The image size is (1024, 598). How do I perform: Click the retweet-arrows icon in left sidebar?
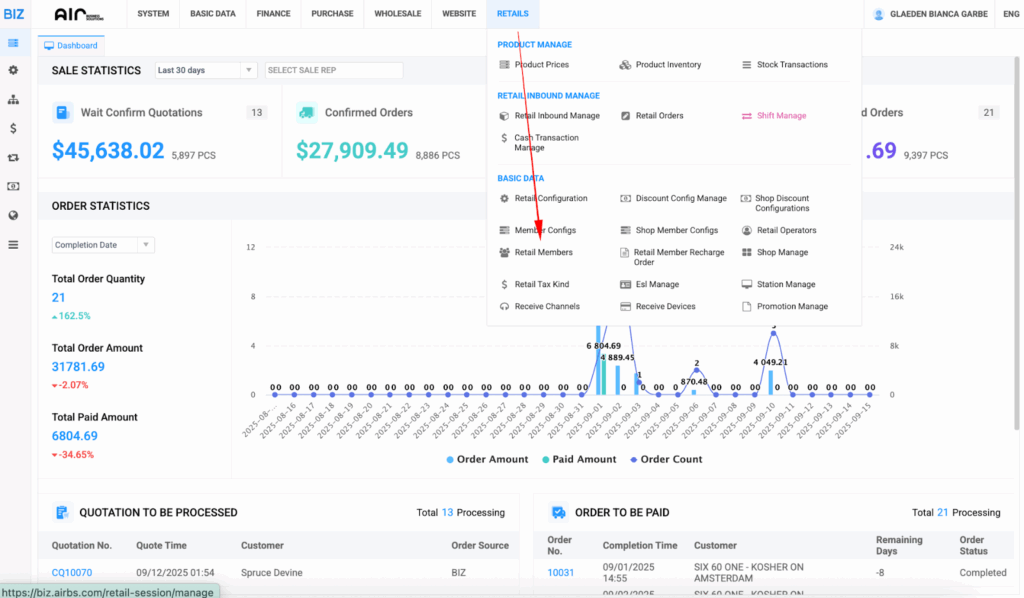click(13, 158)
